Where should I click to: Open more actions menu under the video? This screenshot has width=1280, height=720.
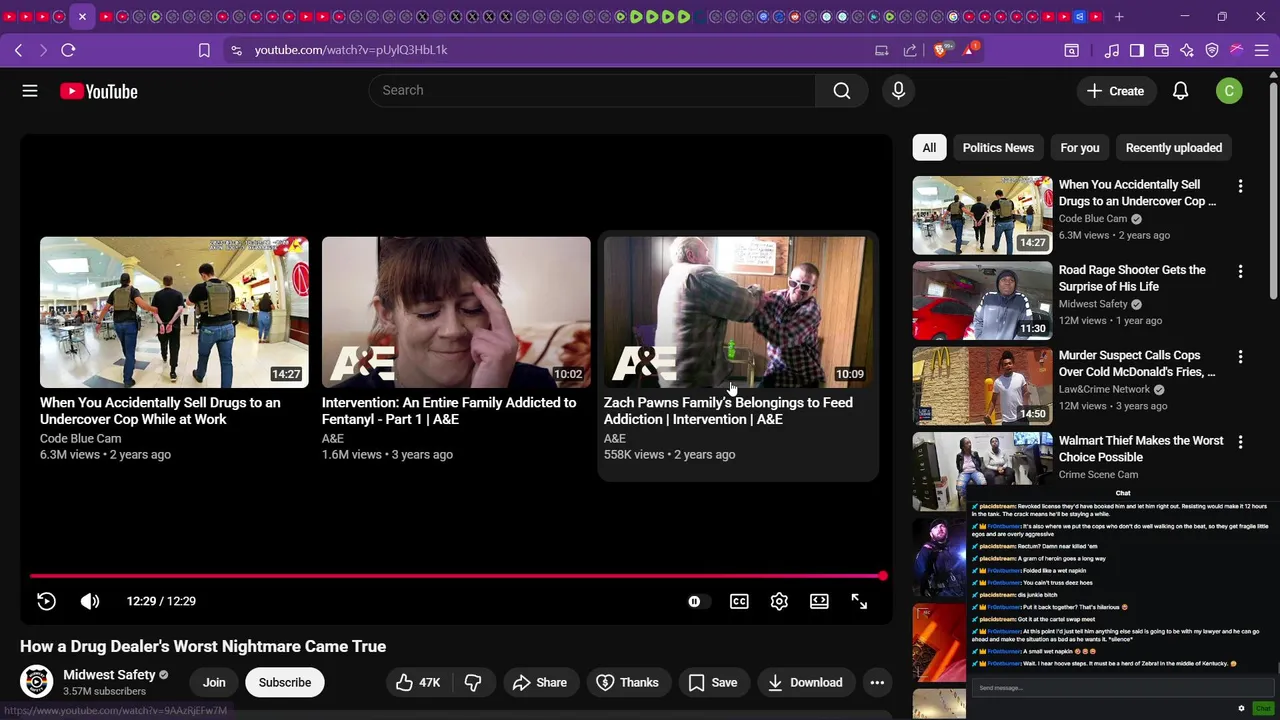[877, 682]
